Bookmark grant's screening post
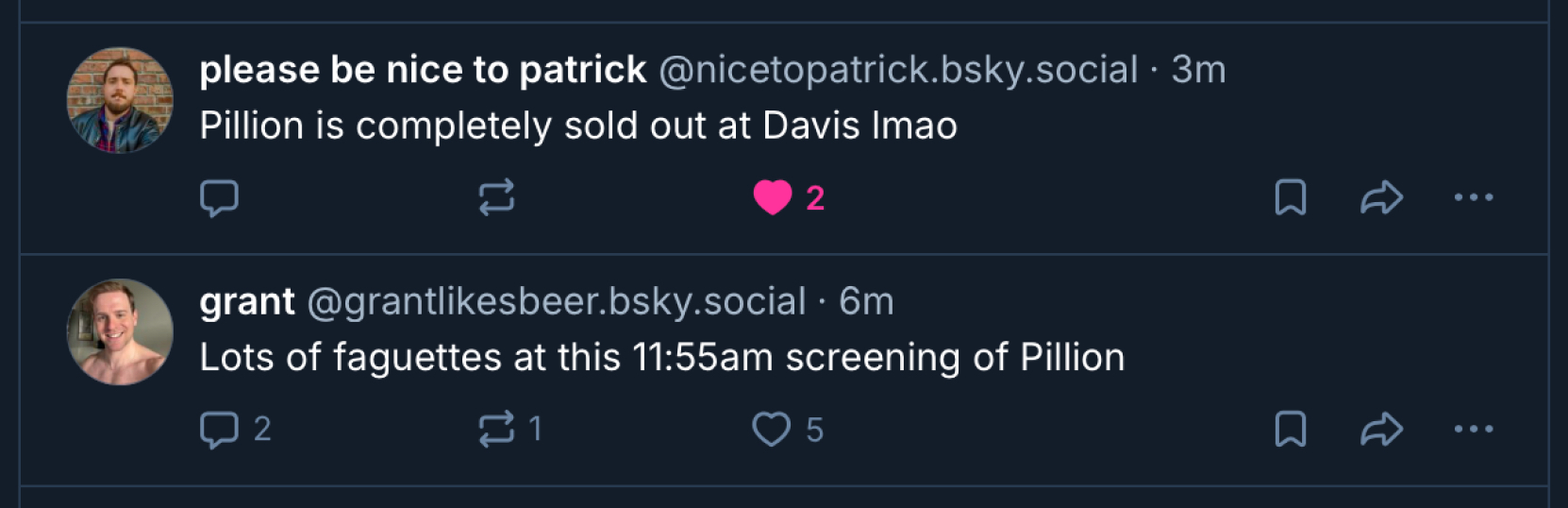 click(x=1290, y=429)
